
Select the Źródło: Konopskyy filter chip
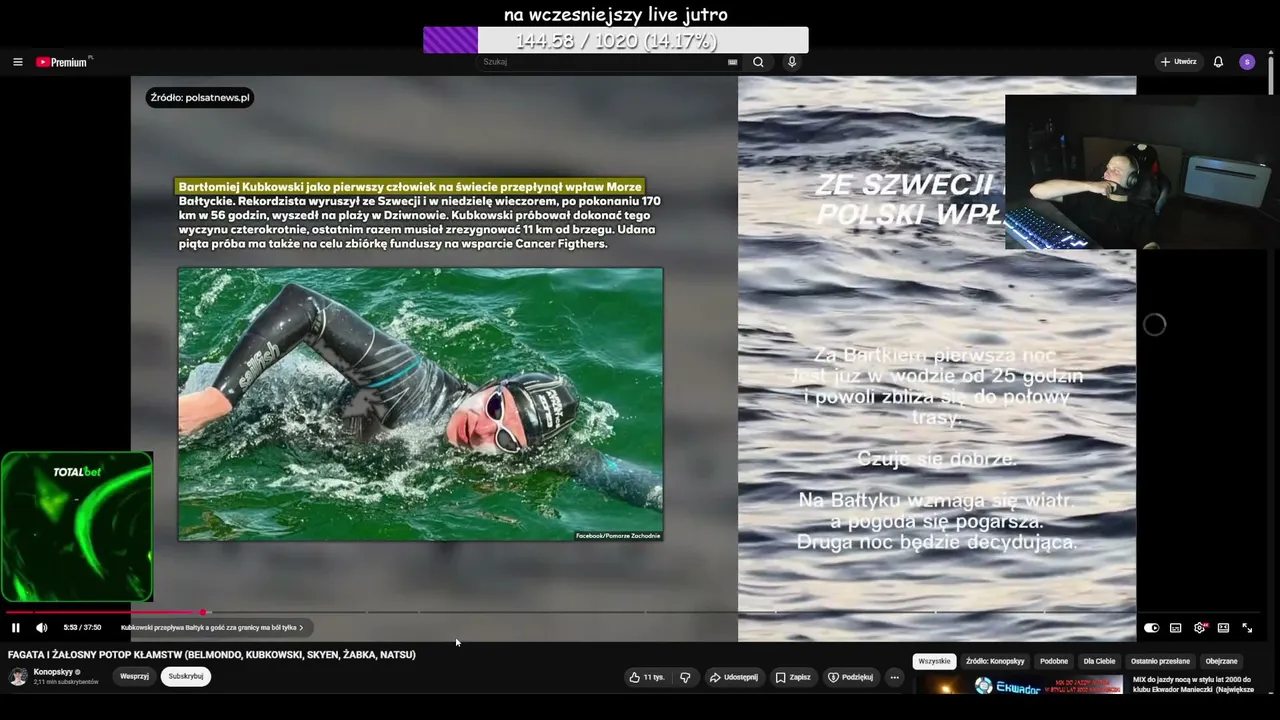pyautogui.click(x=995, y=661)
